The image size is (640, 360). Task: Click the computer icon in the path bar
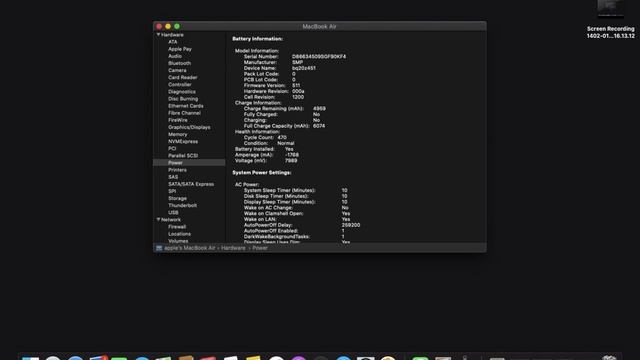(159, 248)
